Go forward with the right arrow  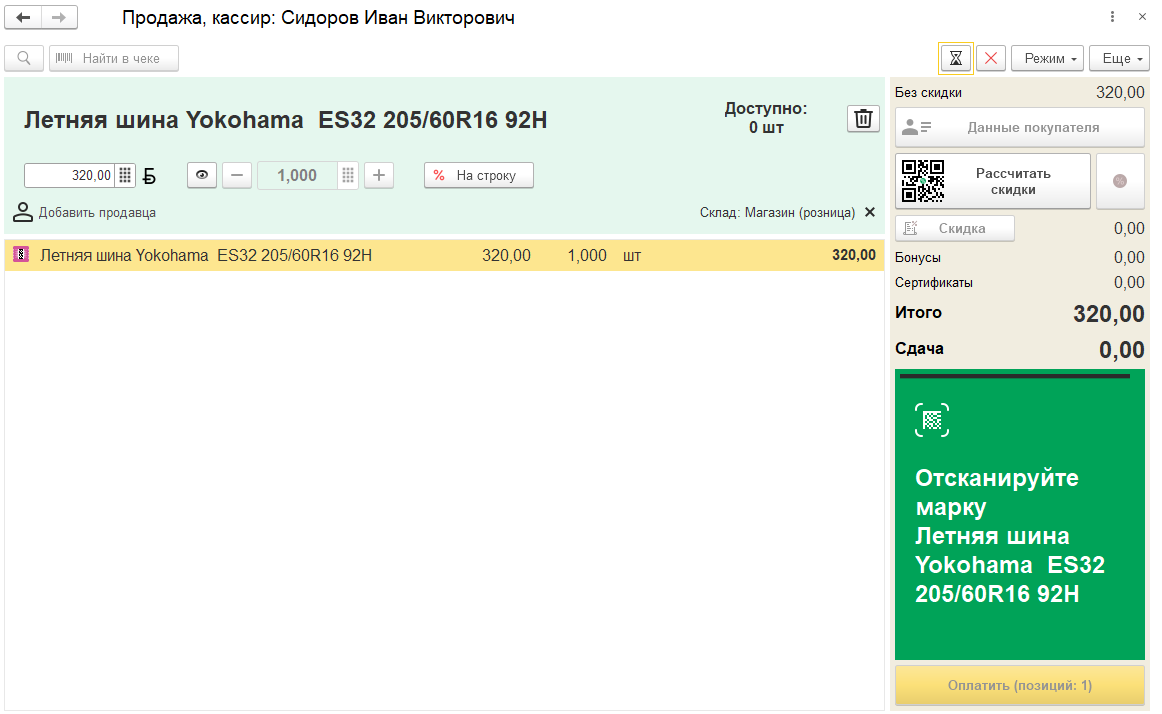point(59,17)
